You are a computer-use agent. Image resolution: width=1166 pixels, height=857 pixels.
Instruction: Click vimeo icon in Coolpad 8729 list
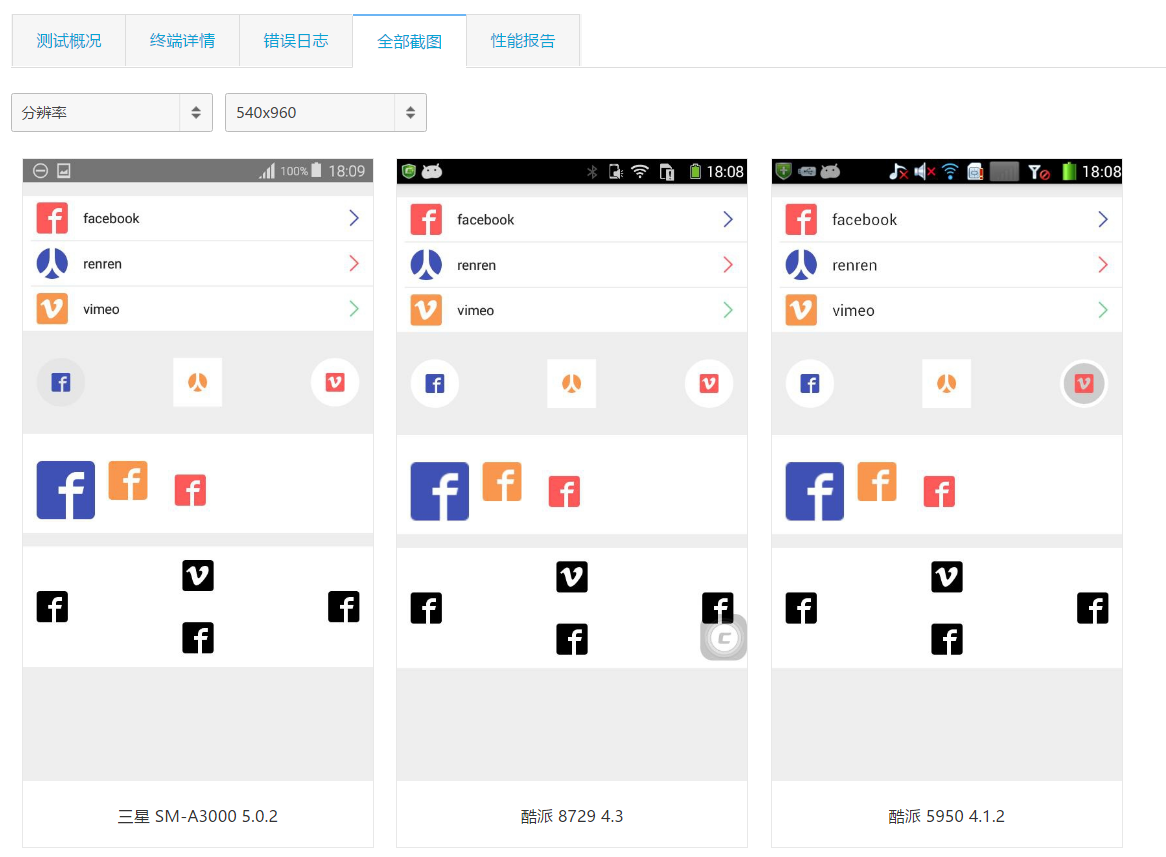[x=426, y=310]
